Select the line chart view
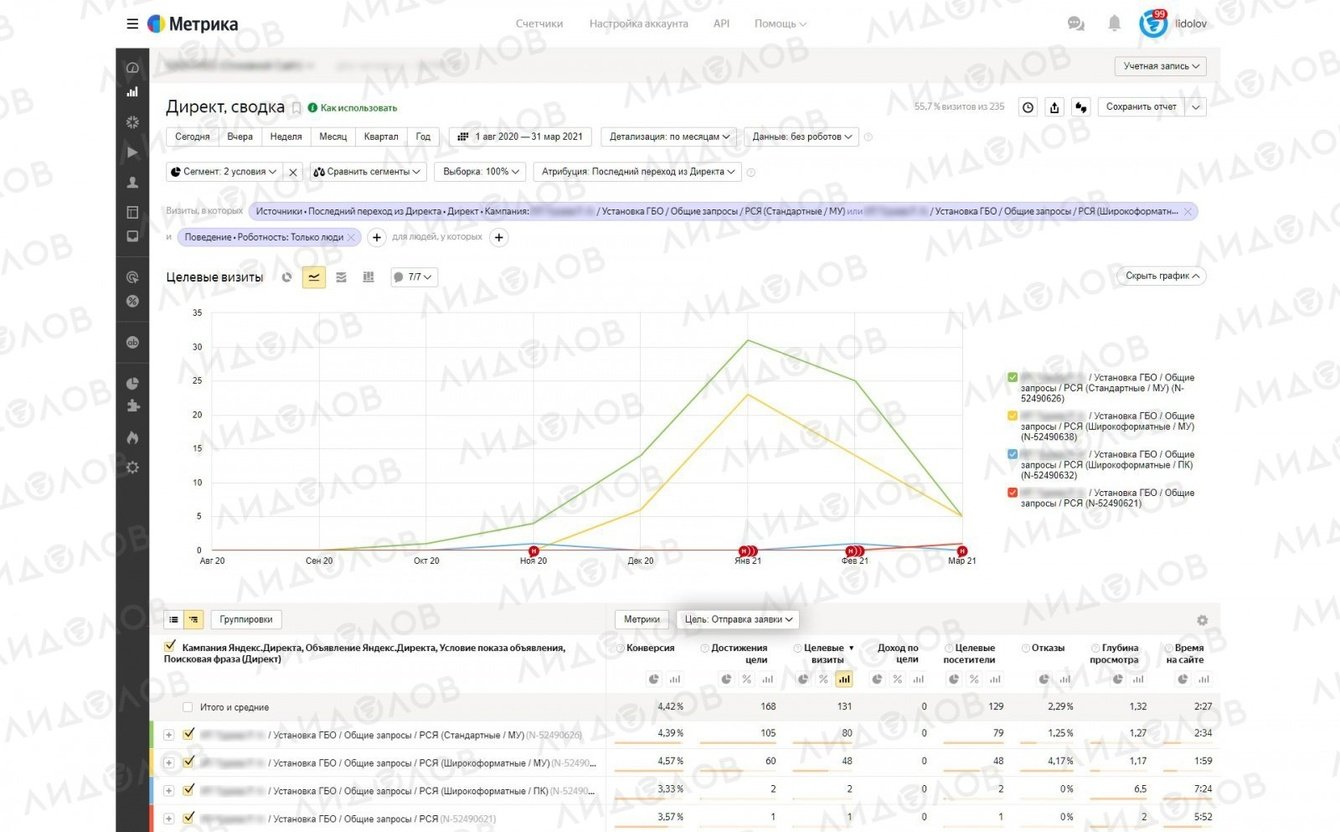The height and width of the screenshot is (832, 1340). coord(314,277)
